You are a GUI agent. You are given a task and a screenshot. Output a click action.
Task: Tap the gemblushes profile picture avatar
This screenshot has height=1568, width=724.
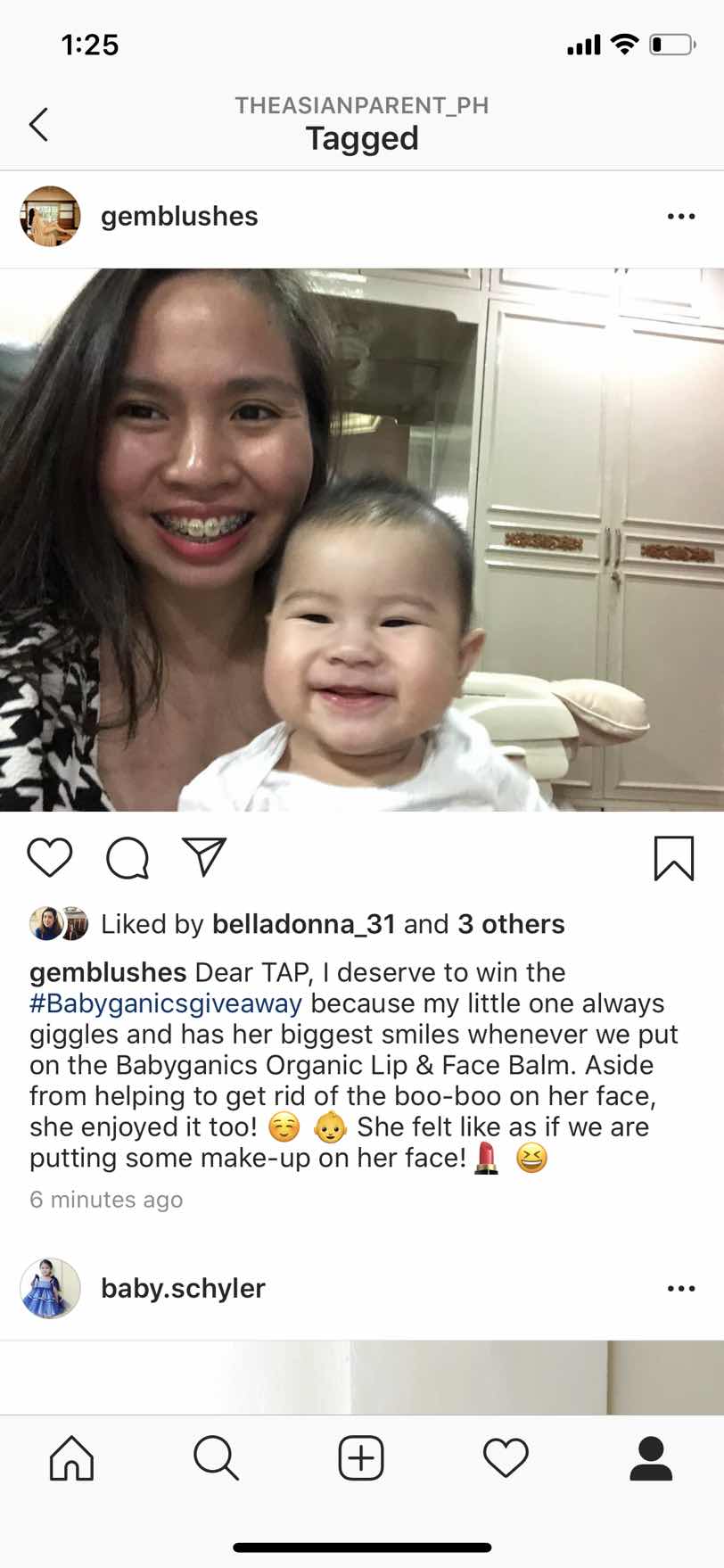click(50, 216)
